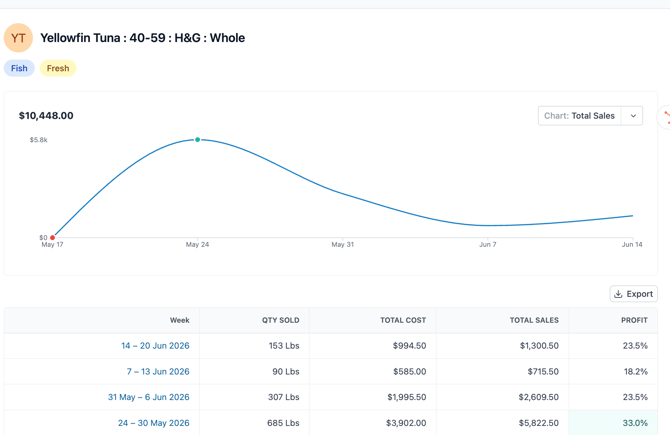Open the 7 – 13 Jun 2026 week

pos(158,372)
